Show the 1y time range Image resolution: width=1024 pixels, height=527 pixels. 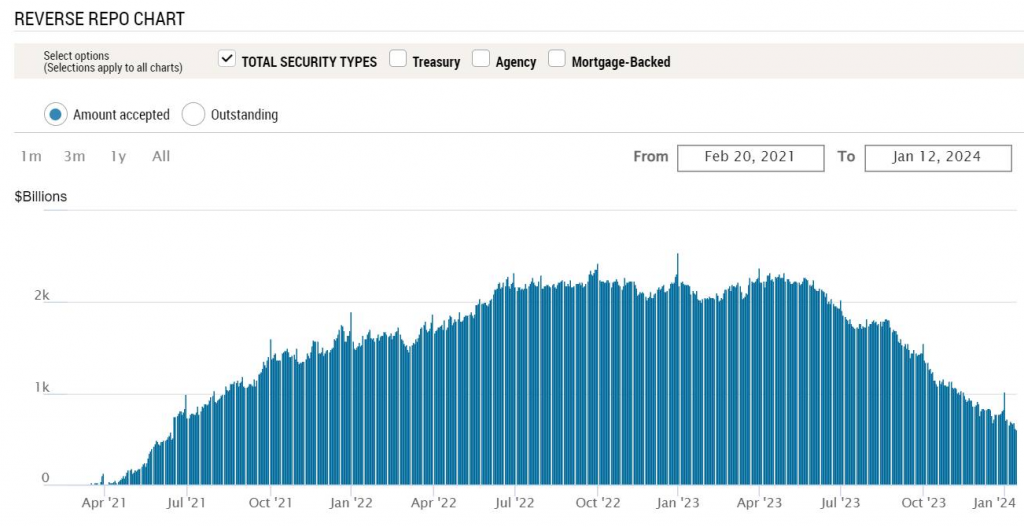click(x=118, y=156)
